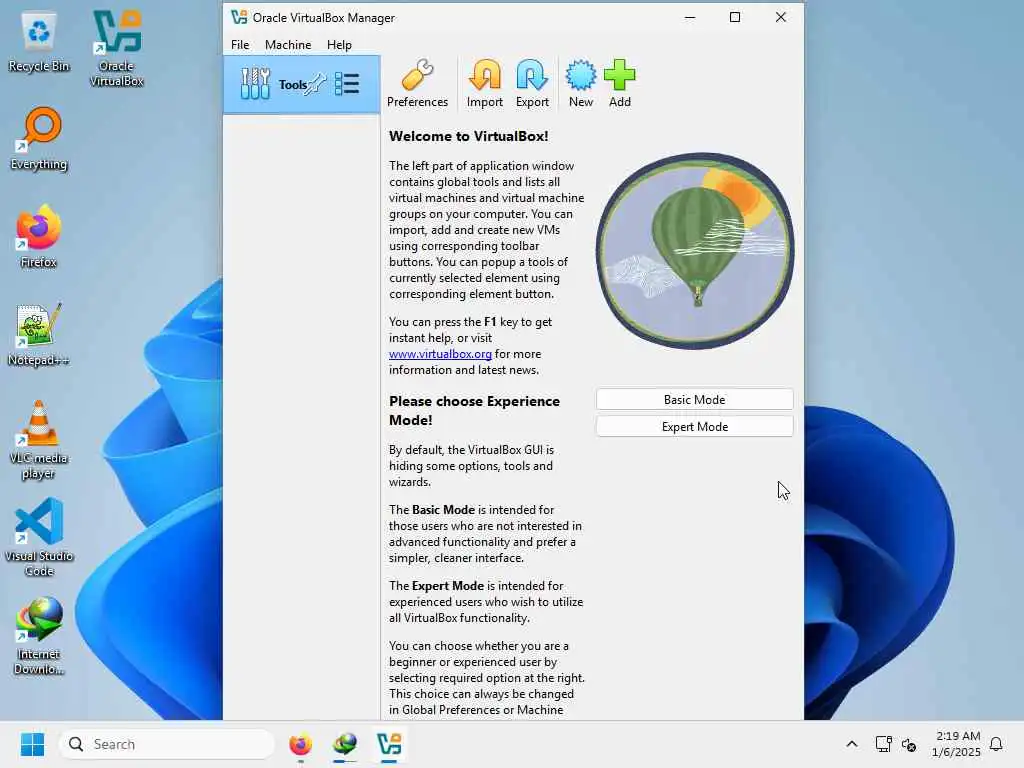Click the Windows Start button
This screenshot has width=1024, height=768.
(x=32, y=744)
